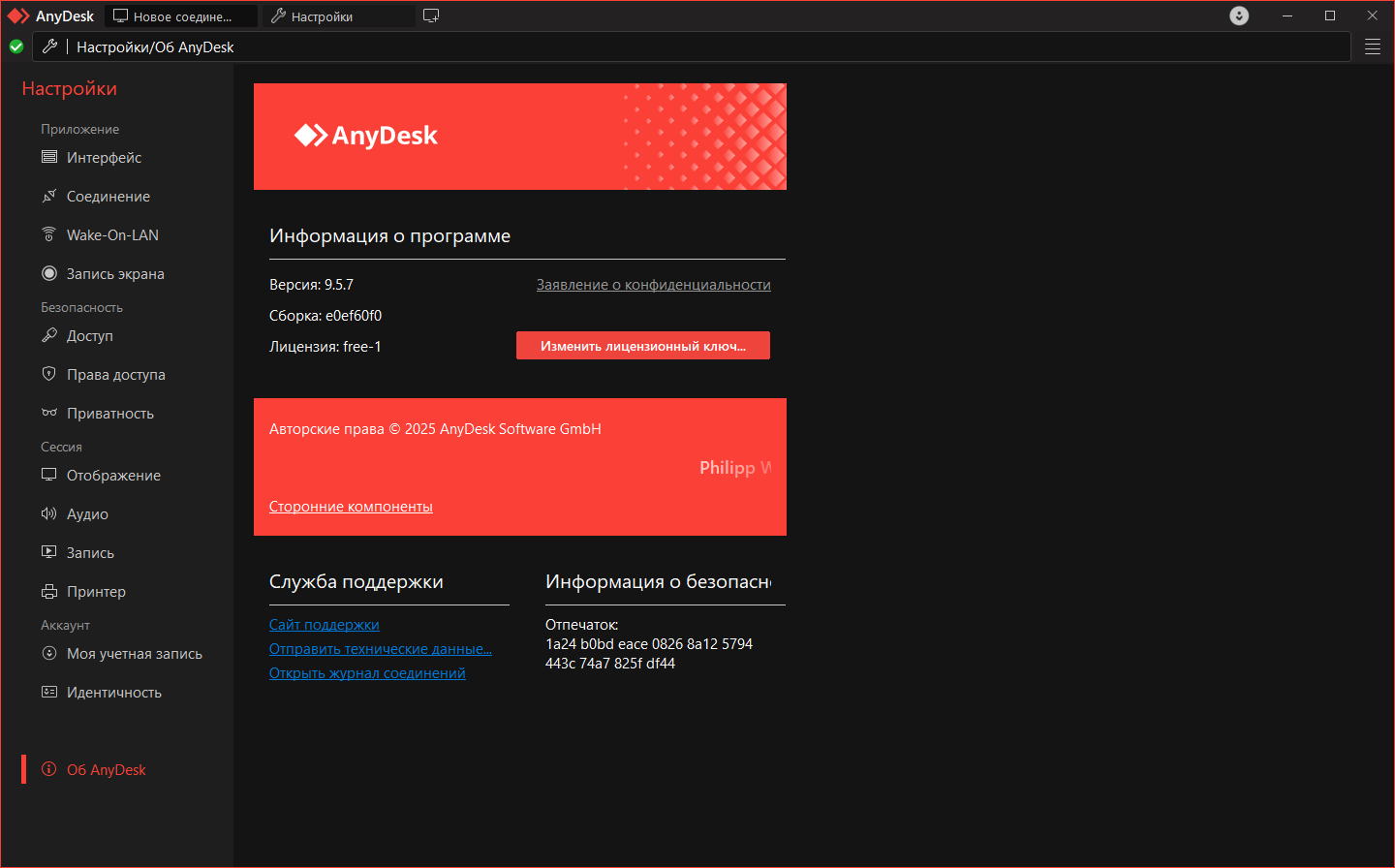1395x868 pixels.
Task: Click Сайт поддержки link
Action: click(325, 625)
